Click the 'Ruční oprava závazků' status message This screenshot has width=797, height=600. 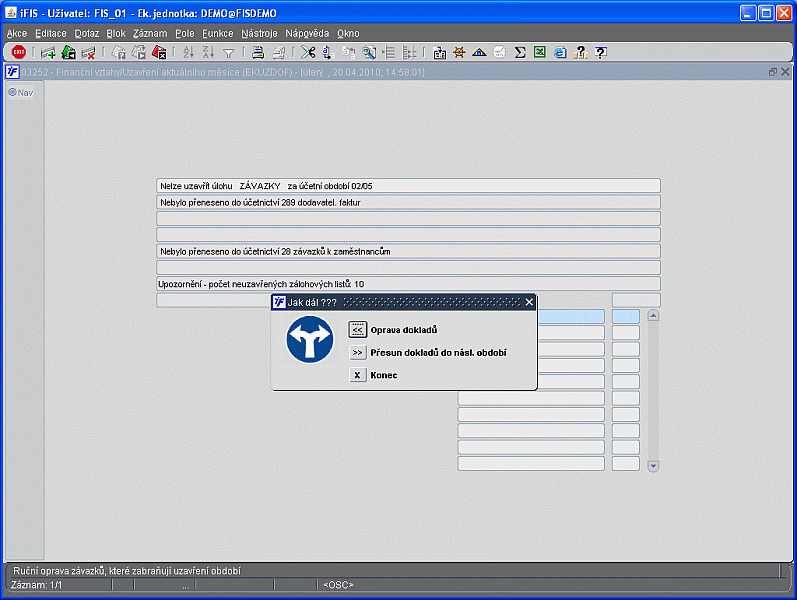[x=127, y=571]
